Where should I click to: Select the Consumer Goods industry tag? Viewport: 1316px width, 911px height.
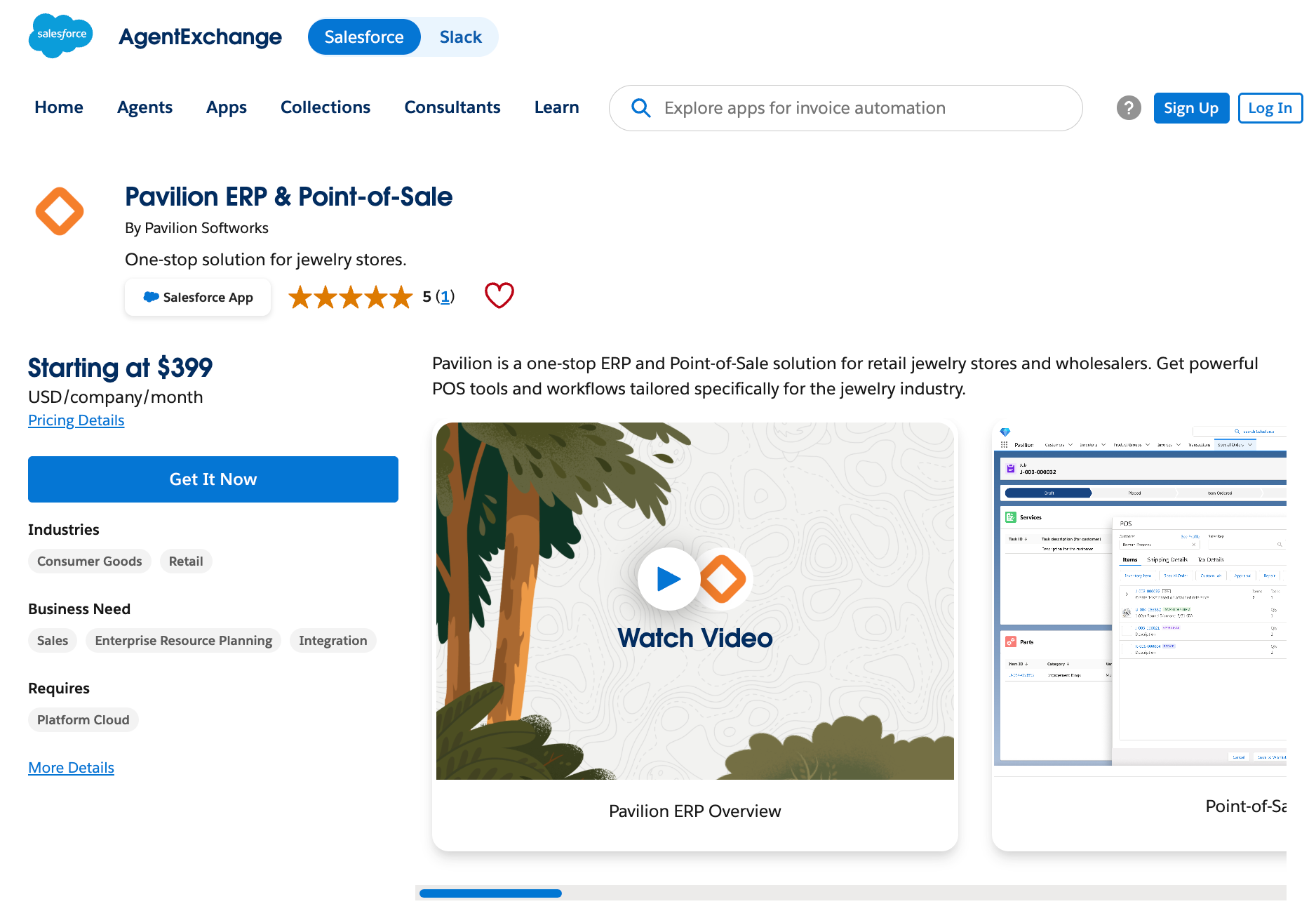[90, 561]
